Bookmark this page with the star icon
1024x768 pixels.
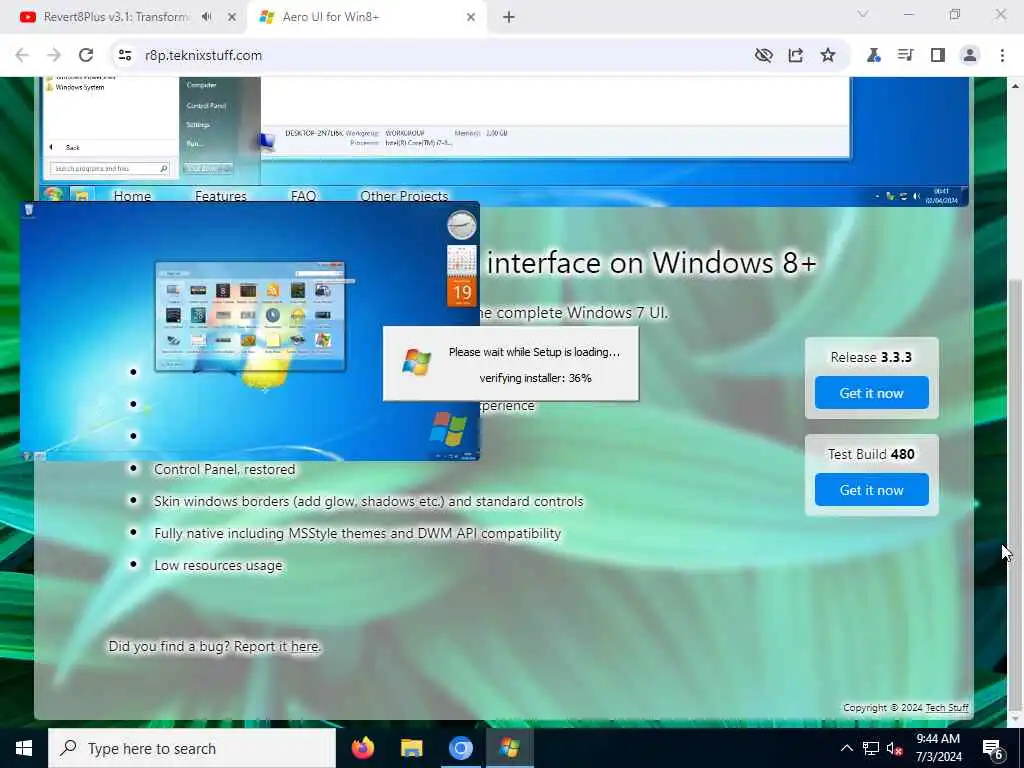coord(828,56)
